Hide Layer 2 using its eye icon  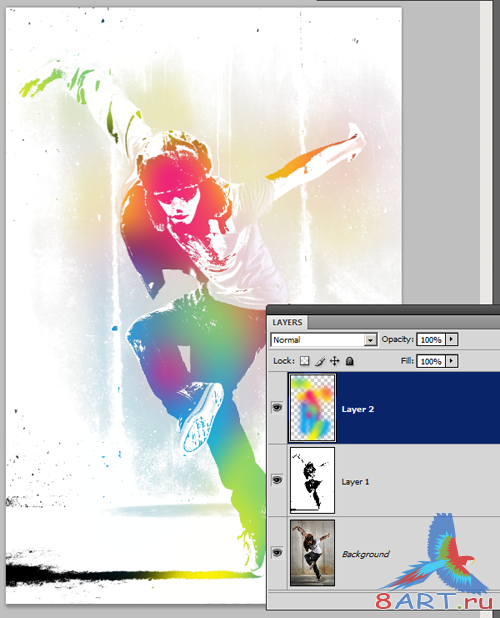[x=277, y=408]
